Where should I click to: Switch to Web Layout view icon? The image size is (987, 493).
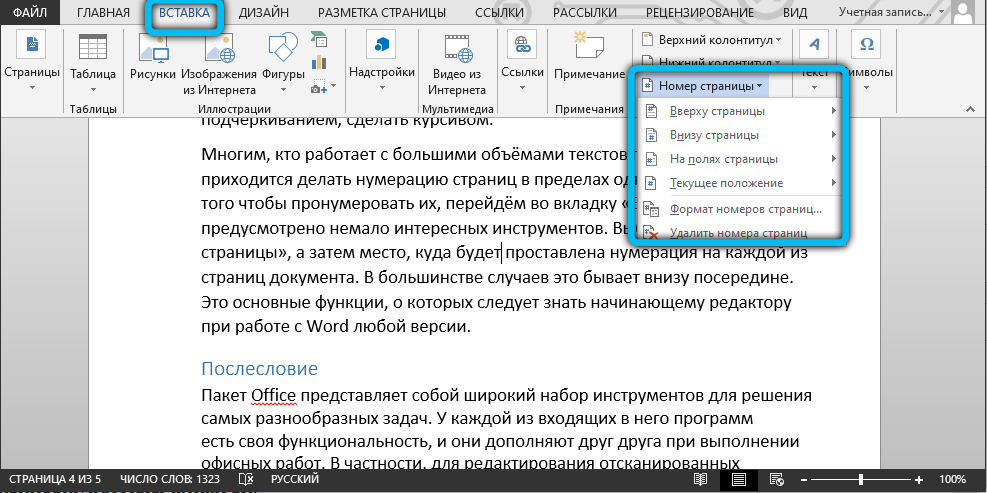778,479
